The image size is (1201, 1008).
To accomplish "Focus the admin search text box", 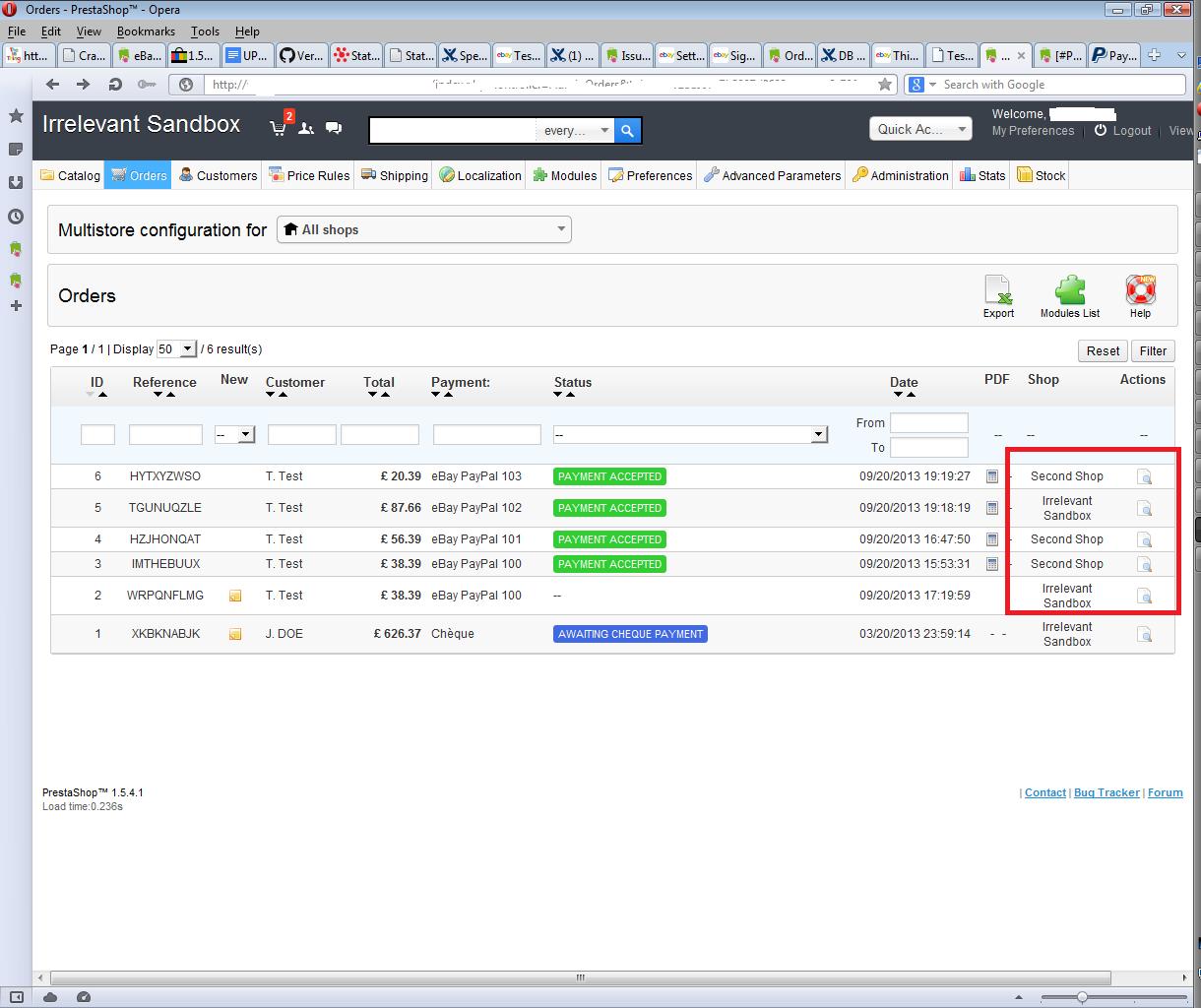I will tap(453, 130).
